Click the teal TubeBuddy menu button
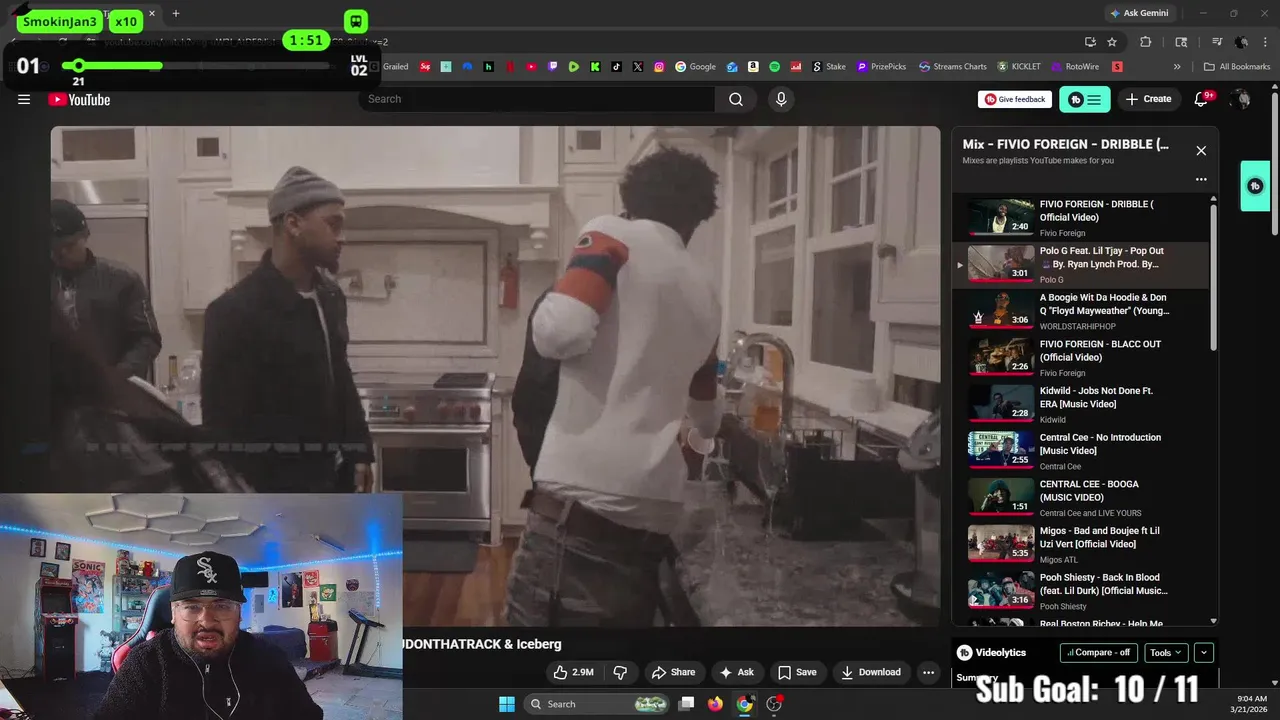Image resolution: width=1280 pixels, height=720 pixels. tap(1085, 99)
